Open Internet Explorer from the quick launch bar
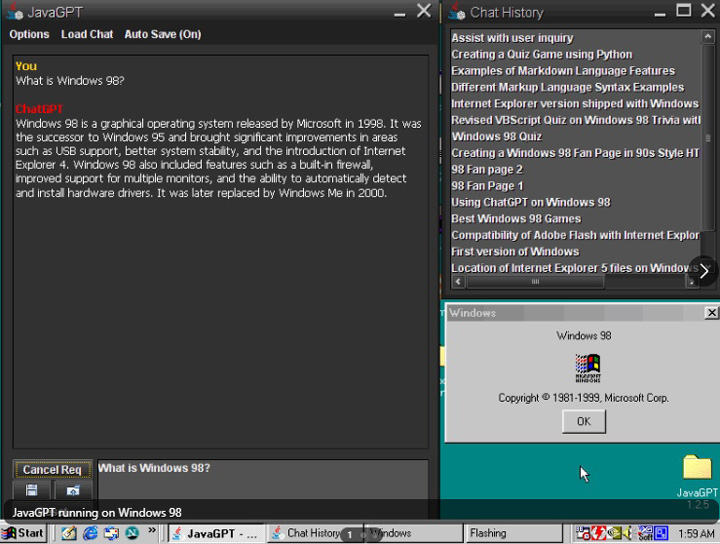 click(91, 533)
